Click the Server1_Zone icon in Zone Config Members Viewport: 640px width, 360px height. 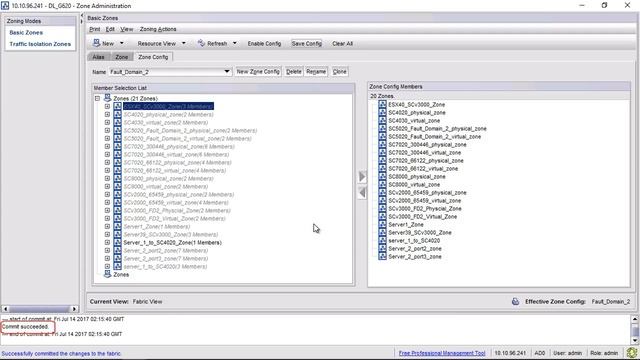pos(382,224)
